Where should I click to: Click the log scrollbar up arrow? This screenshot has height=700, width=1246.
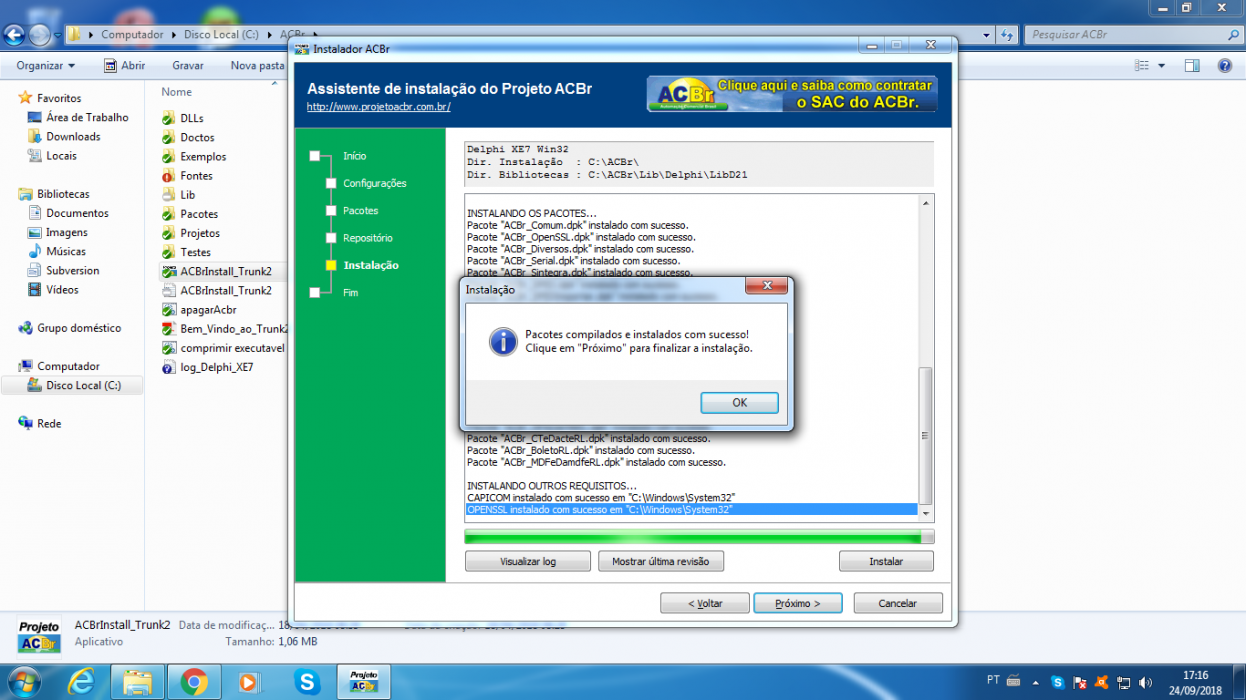pos(925,203)
